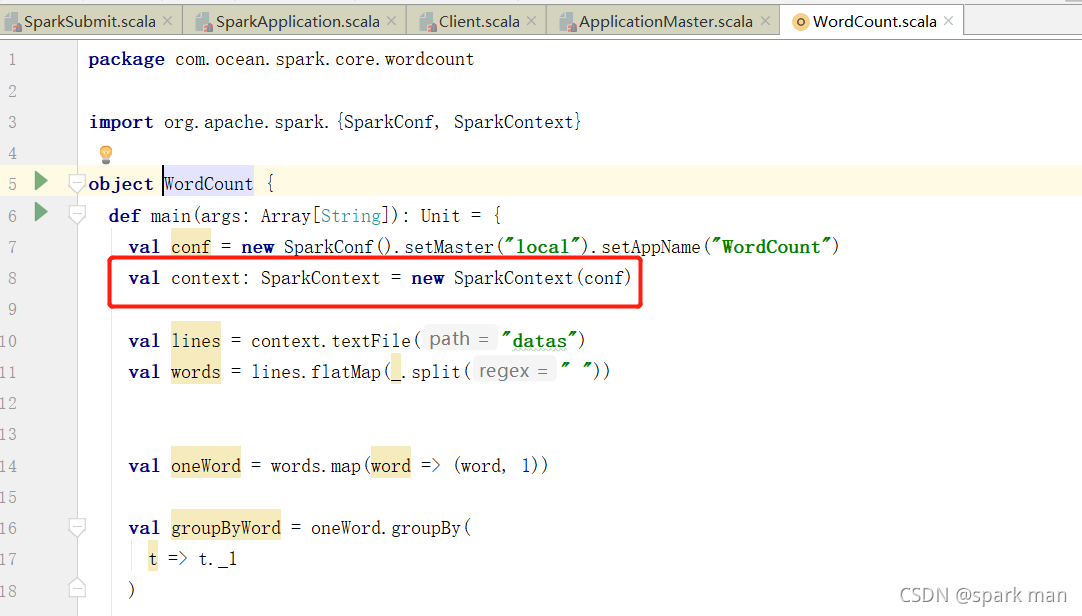Collapse the def main code block

(77, 215)
